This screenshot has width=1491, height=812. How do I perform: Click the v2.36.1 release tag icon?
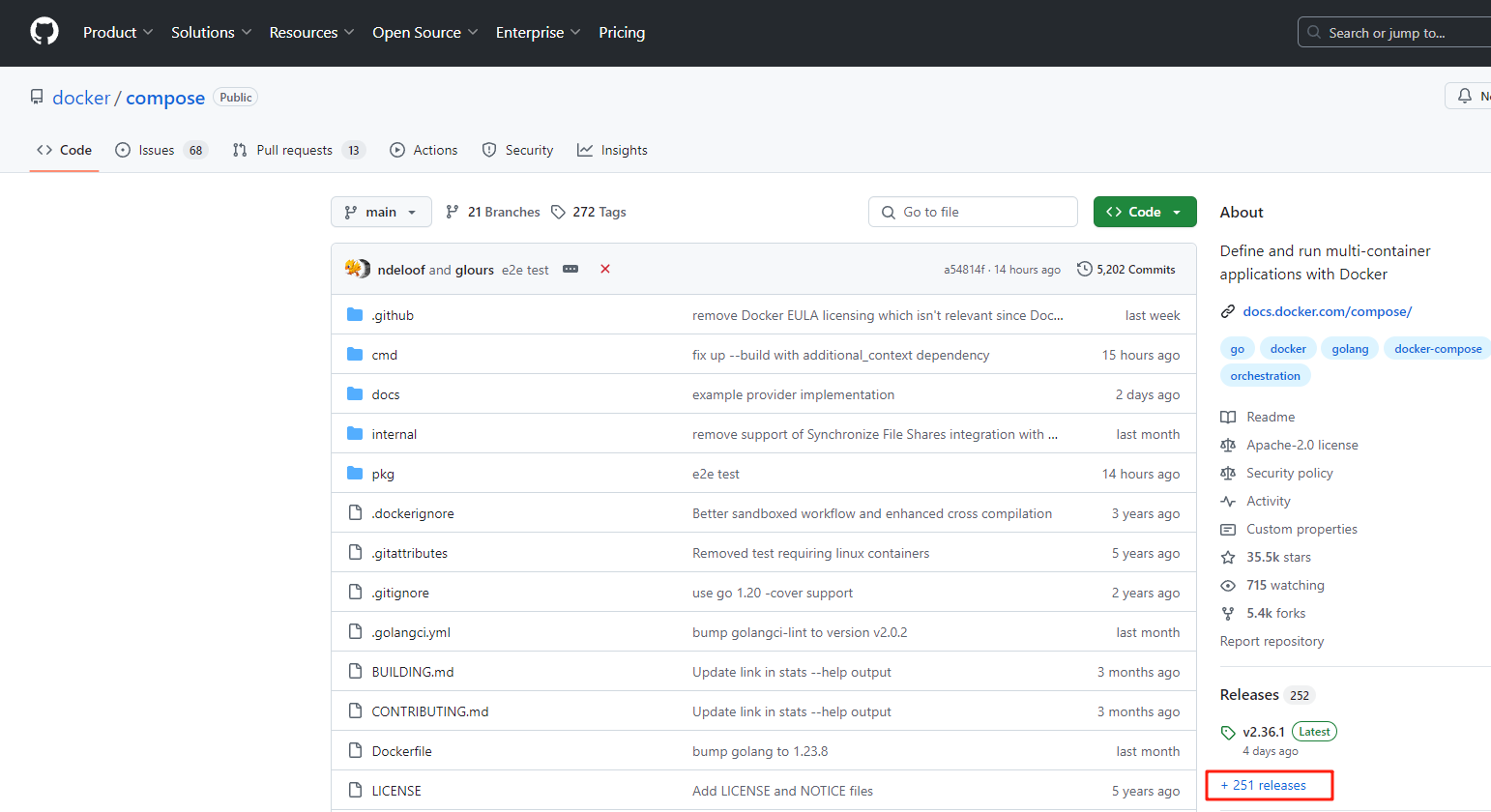1228,733
